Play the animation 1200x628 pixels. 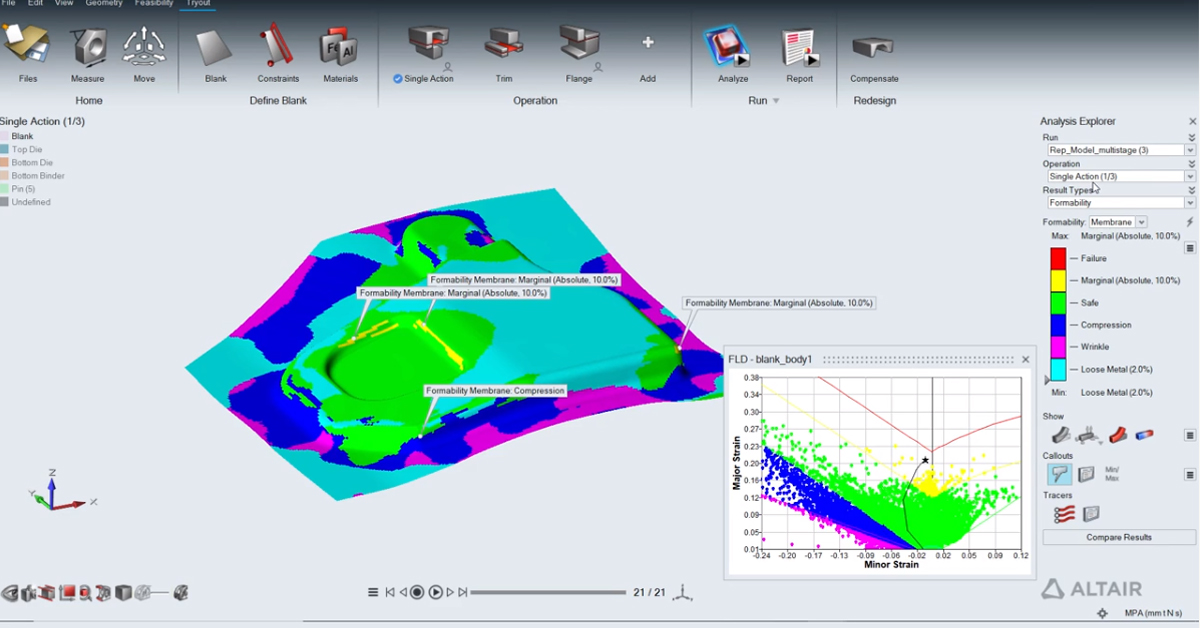(x=436, y=592)
